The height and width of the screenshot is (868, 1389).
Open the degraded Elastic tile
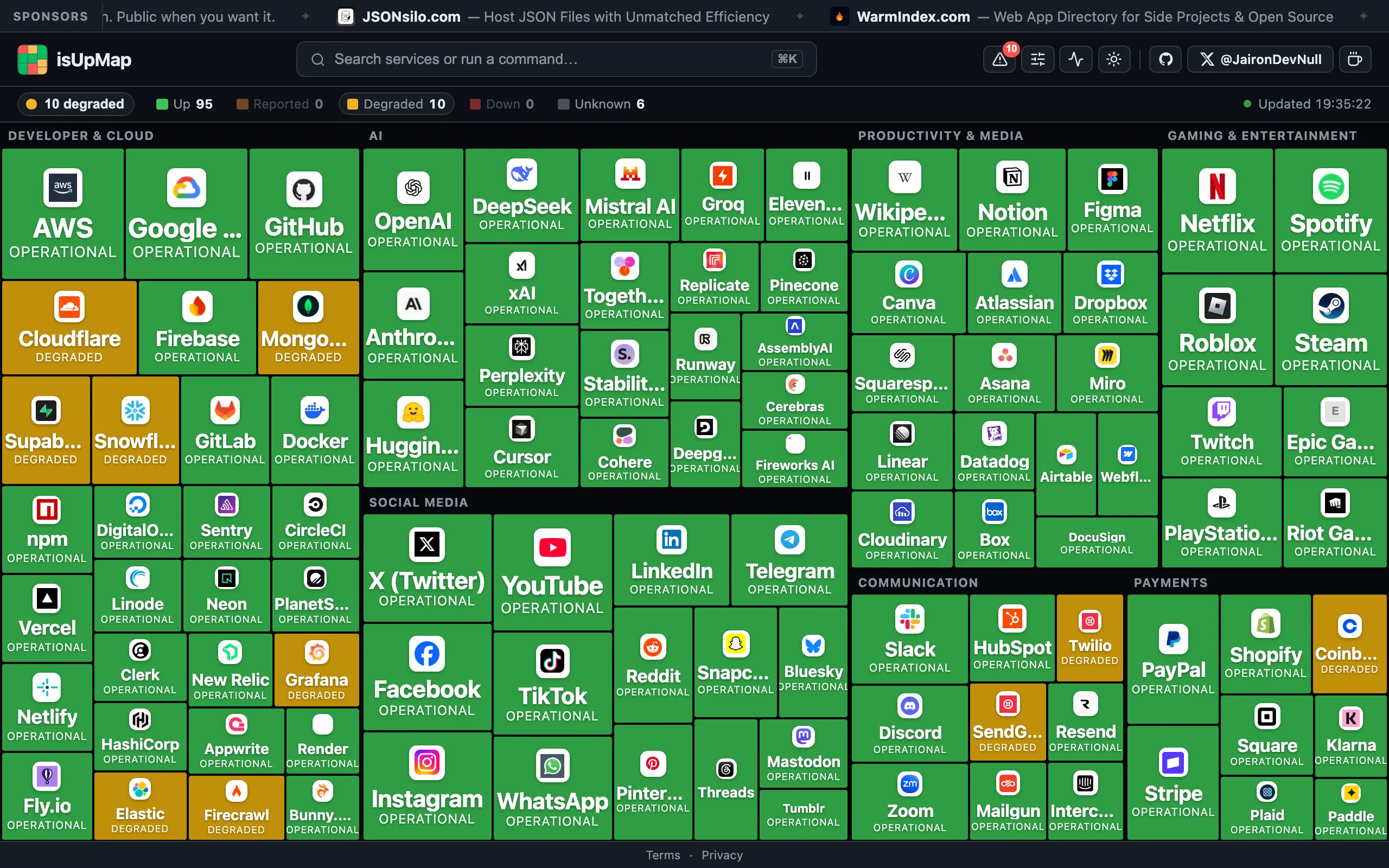(140, 807)
